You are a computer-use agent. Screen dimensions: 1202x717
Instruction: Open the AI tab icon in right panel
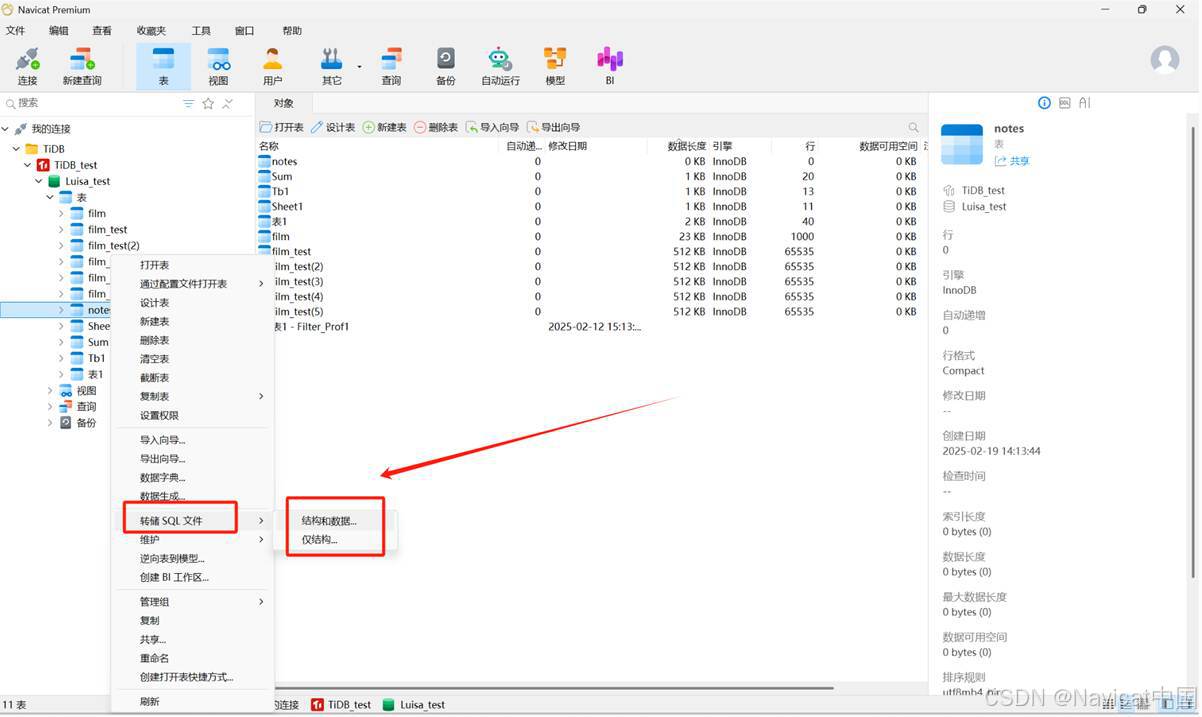[x=1085, y=102]
